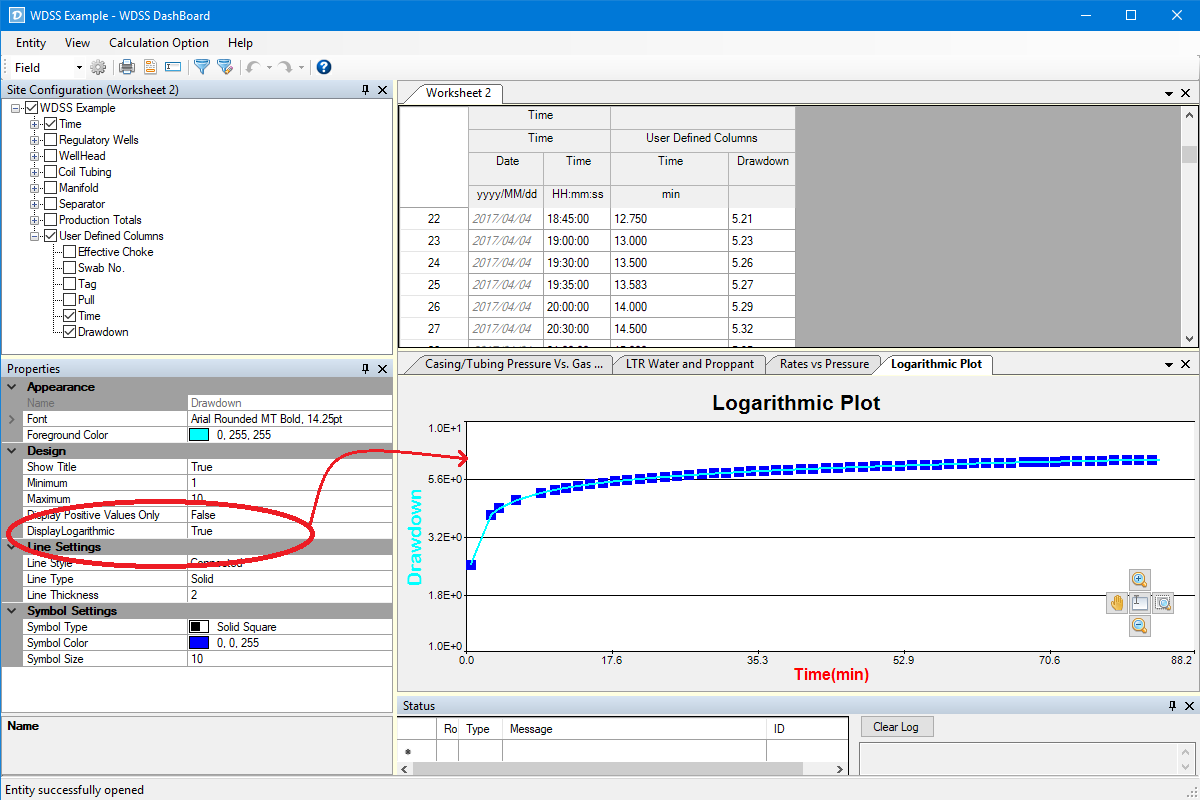Check the Regulatory Wells checkbox
This screenshot has width=1200, height=800.
click(x=51, y=140)
